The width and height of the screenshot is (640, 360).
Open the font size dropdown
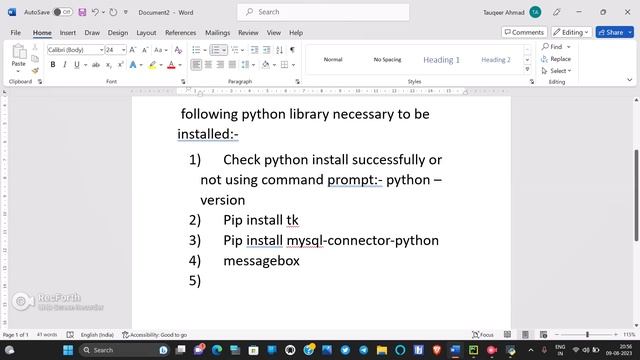click(123, 50)
